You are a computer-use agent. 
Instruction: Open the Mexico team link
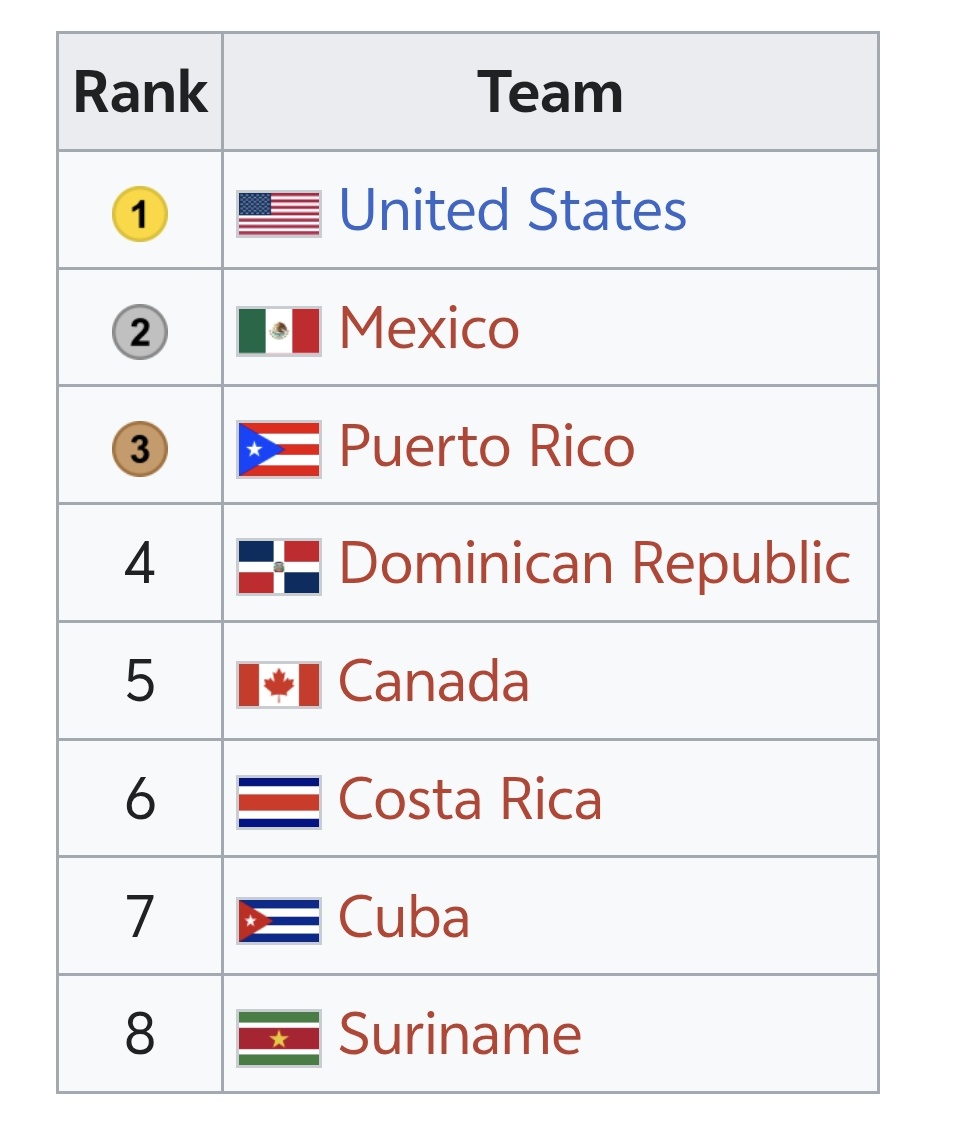click(x=429, y=328)
